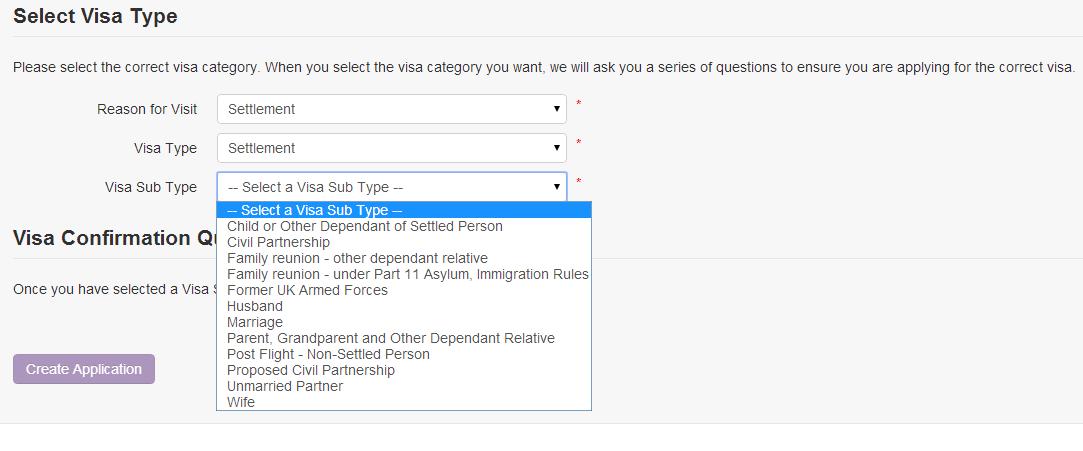Select Child or Other Dependant of Settled Person

click(364, 226)
